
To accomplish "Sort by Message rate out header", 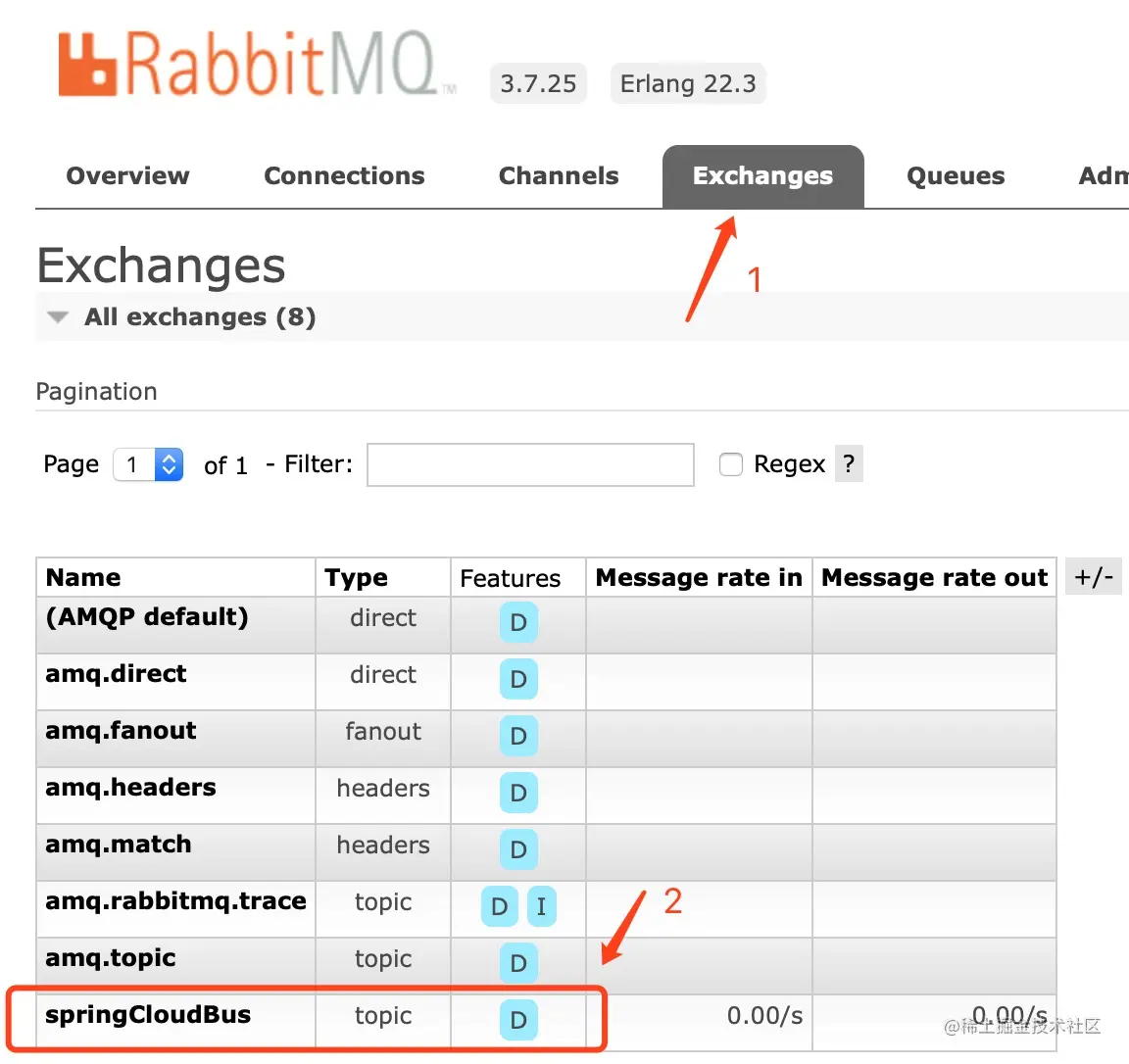I will pyautogui.click(x=934, y=577).
